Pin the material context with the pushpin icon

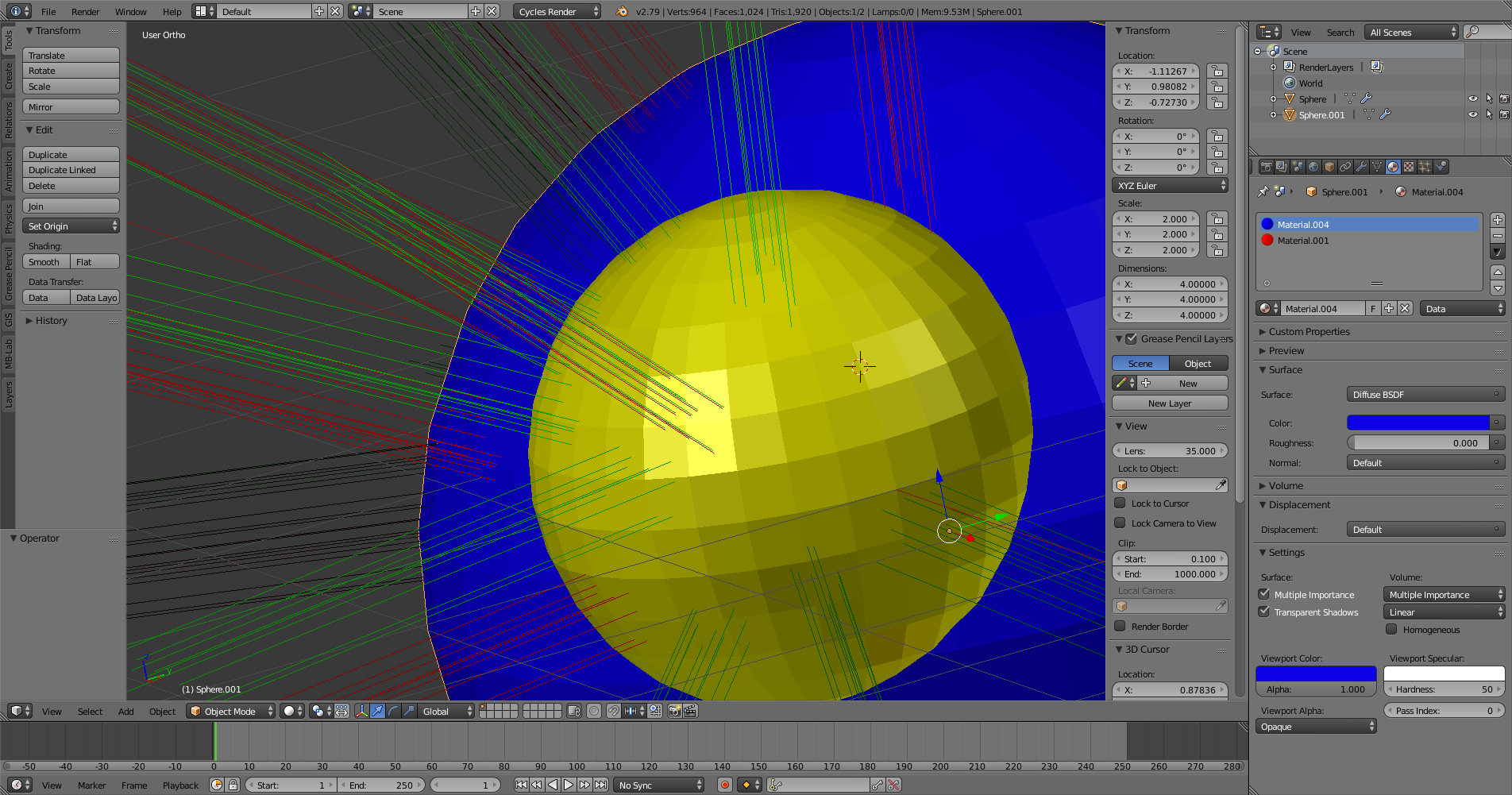pyautogui.click(x=1263, y=191)
